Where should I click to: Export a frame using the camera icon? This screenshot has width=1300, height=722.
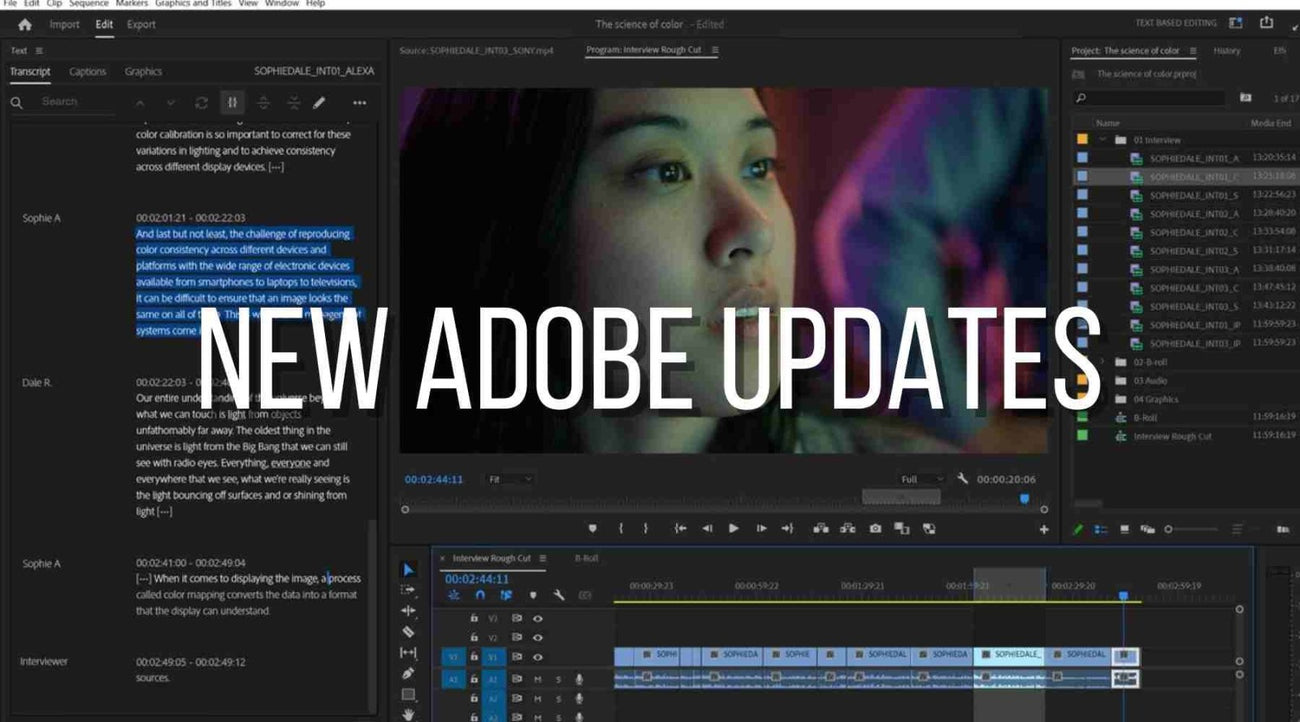(x=873, y=528)
